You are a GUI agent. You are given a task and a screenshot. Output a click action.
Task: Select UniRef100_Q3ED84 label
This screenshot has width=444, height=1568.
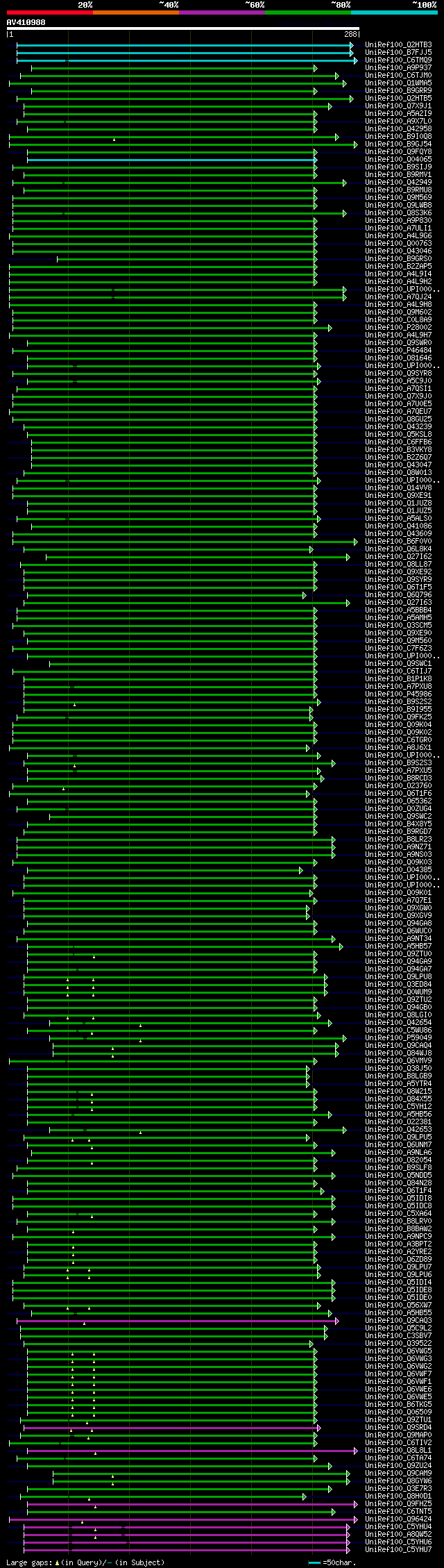[x=398, y=985]
